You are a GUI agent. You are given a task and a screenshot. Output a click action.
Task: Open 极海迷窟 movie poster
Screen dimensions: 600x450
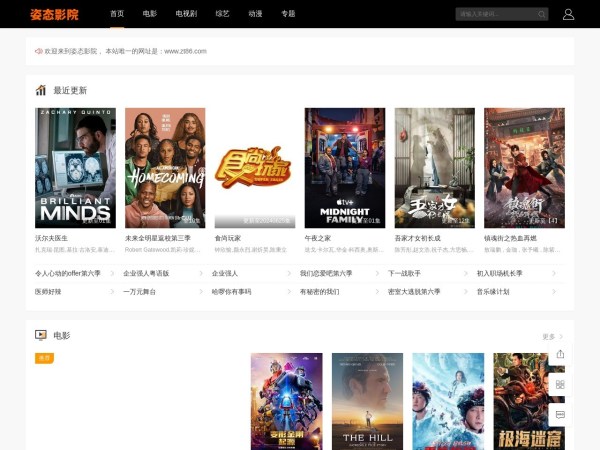[x=529, y=401]
